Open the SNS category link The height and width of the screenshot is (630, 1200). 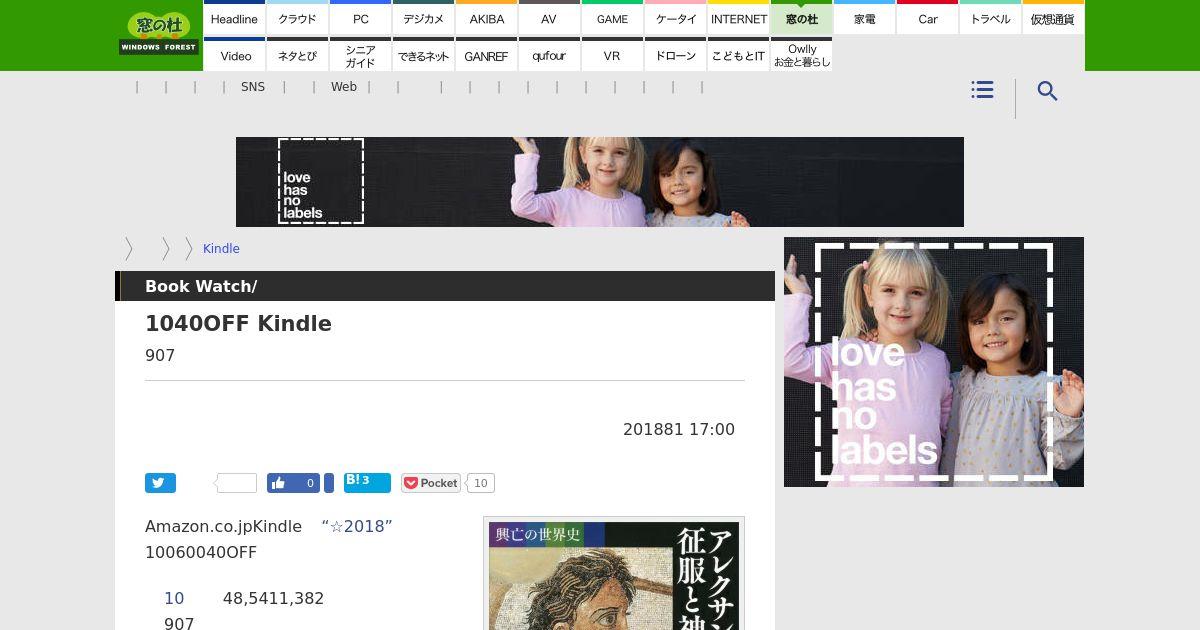coord(253,87)
